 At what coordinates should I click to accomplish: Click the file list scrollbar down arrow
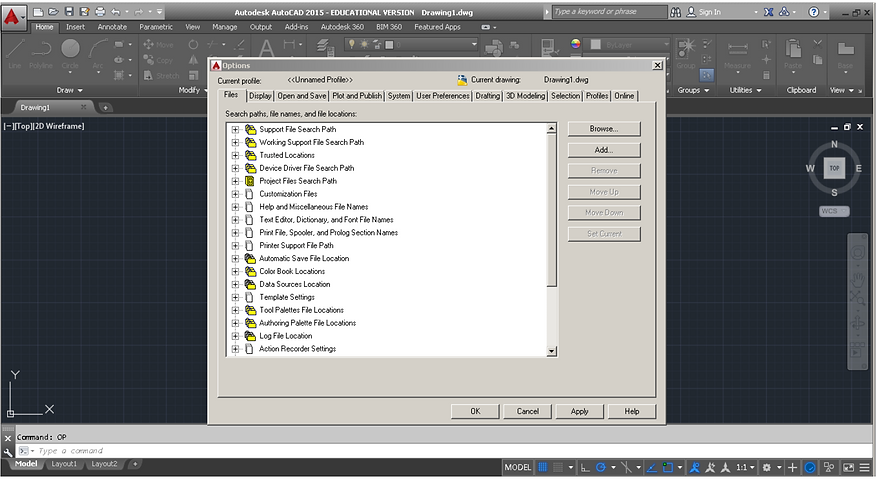(x=551, y=351)
